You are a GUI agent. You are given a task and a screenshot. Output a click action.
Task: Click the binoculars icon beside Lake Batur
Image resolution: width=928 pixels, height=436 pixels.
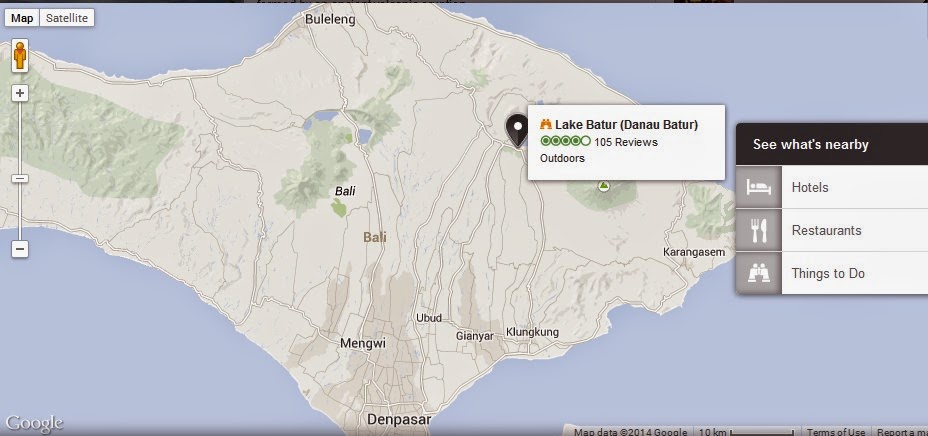coord(546,124)
